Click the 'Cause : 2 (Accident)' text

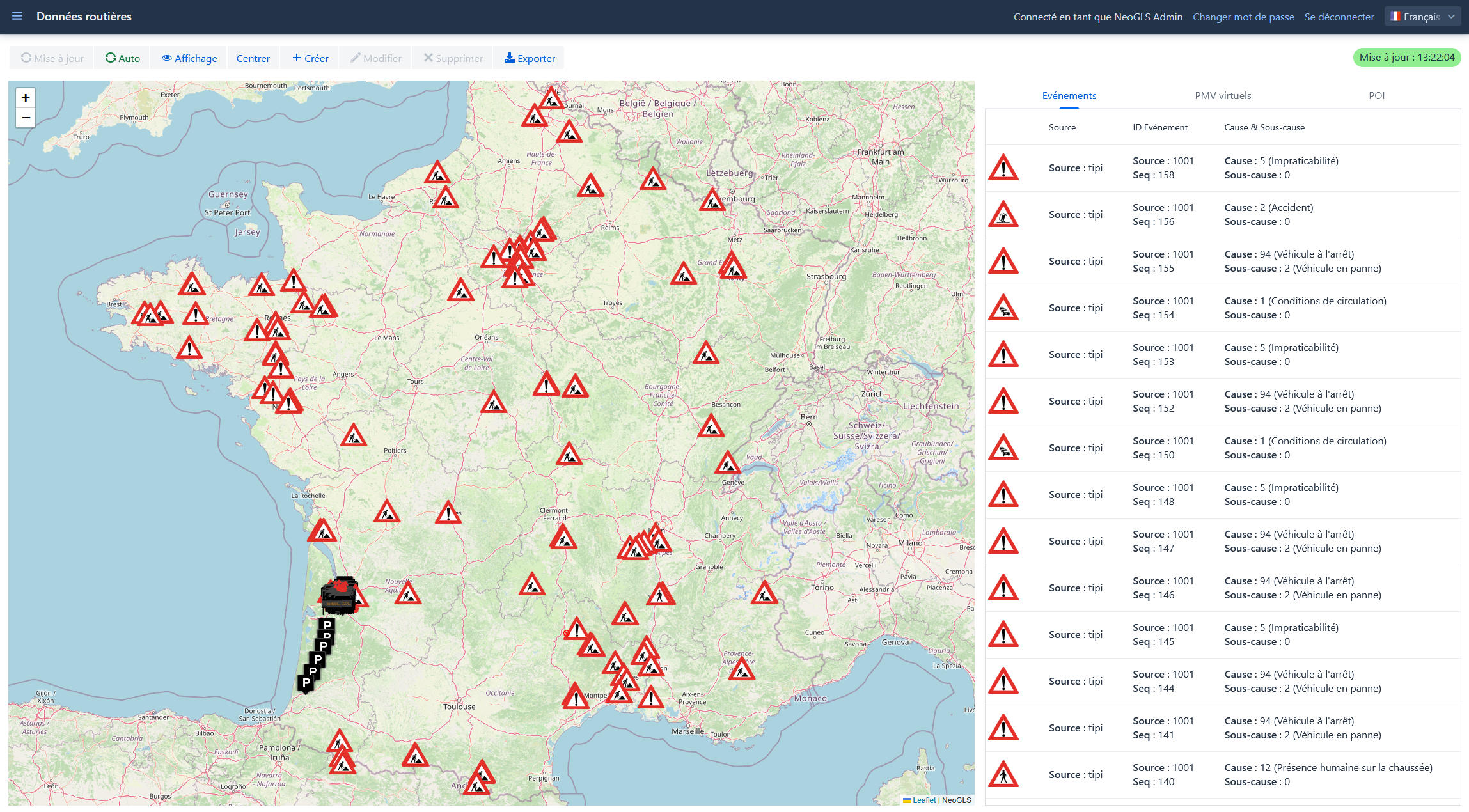(1269, 207)
